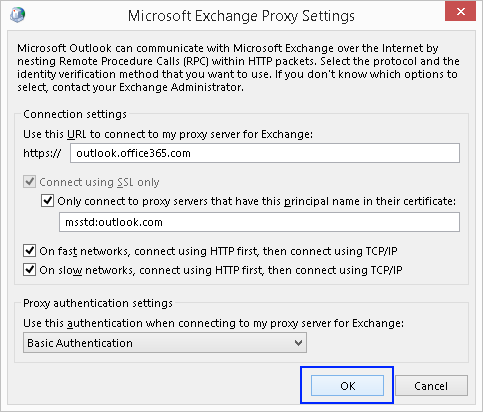Click the greyed Connect using SSL only checkbox
This screenshot has width=483, height=412.
click(30, 182)
